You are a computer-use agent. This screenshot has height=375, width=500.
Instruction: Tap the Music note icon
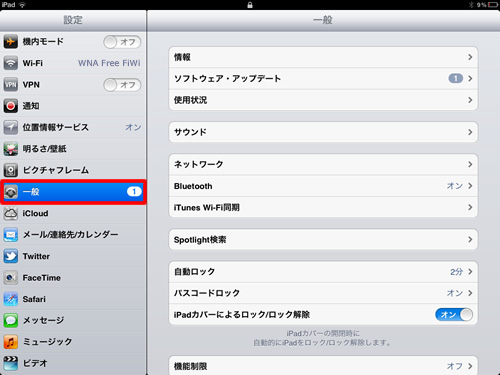pyautogui.click(x=11, y=342)
